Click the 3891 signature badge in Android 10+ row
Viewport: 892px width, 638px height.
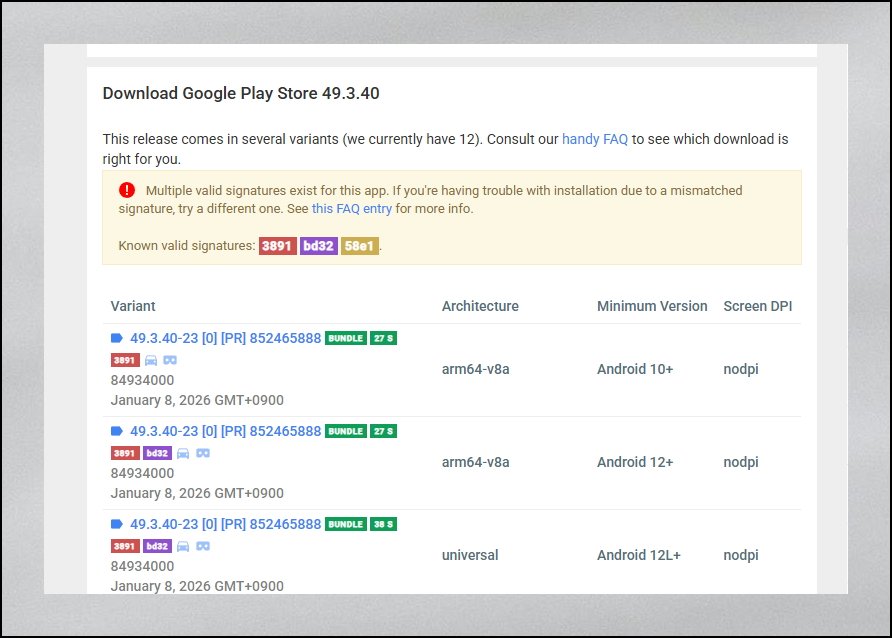(x=125, y=360)
